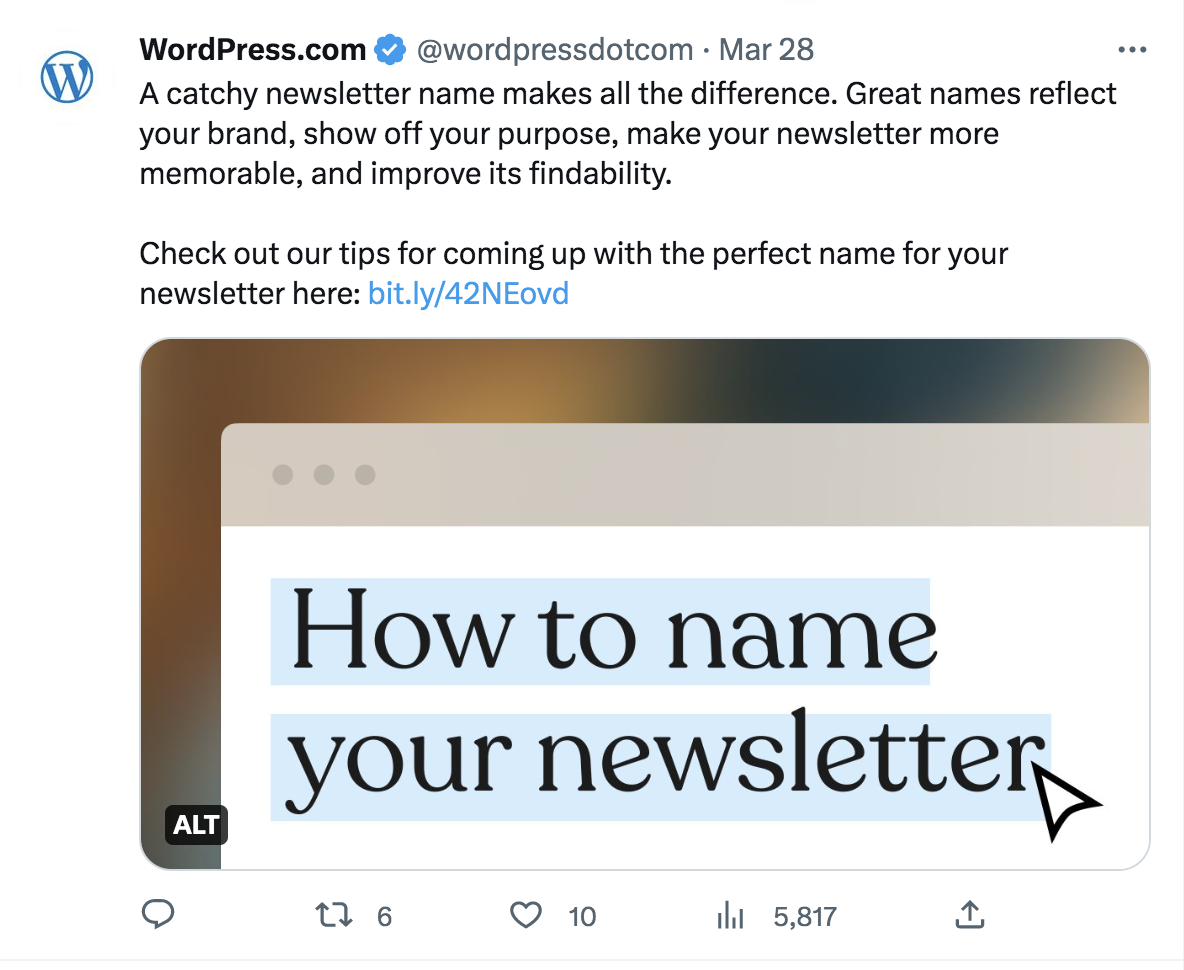View tweet analytics via the bar chart icon
This screenshot has height=970, width=1184.
pyautogui.click(x=730, y=915)
